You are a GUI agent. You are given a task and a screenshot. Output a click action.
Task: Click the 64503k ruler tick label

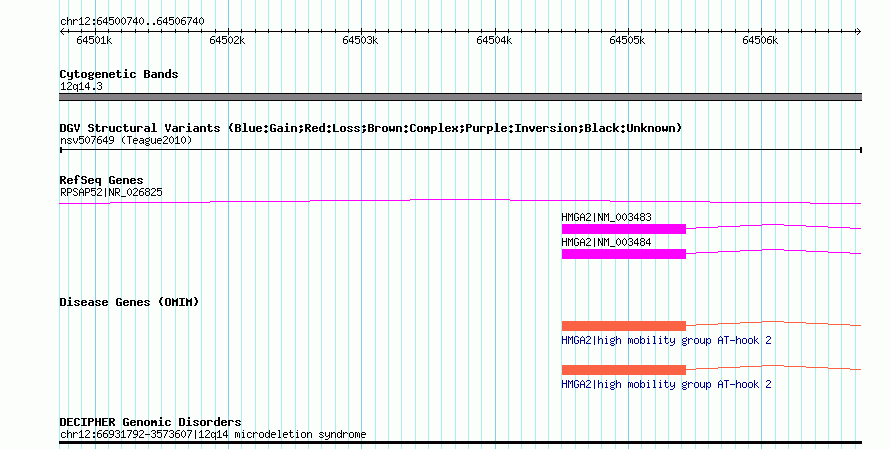[360, 40]
